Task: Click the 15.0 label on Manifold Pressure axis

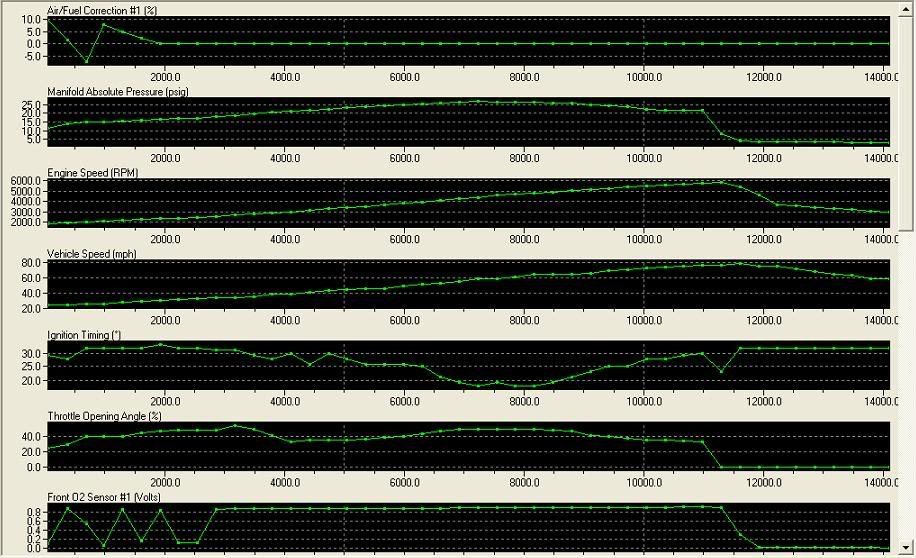Action: point(31,122)
